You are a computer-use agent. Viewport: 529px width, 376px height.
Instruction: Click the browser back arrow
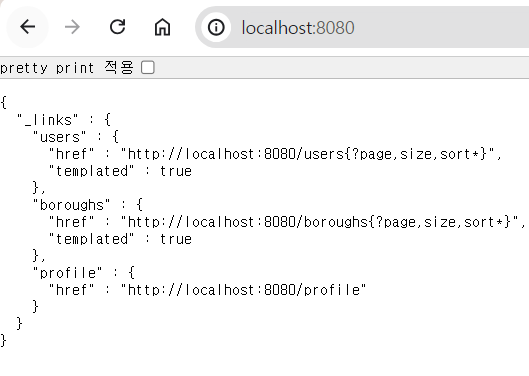pos(27,27)
